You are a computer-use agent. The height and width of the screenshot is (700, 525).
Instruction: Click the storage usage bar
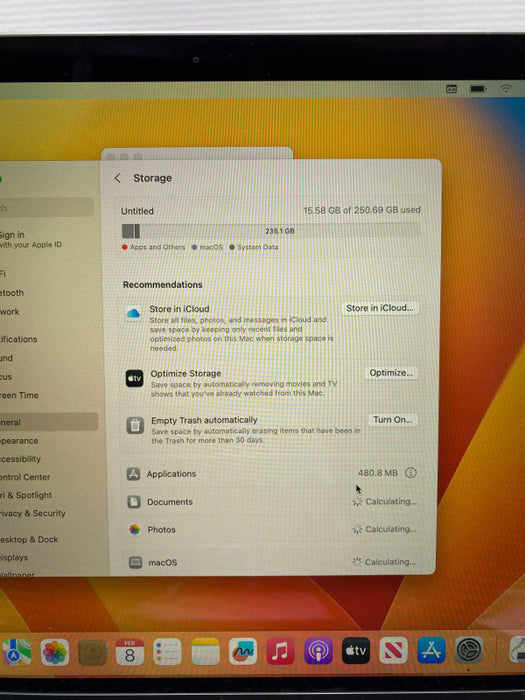[271, 231]
